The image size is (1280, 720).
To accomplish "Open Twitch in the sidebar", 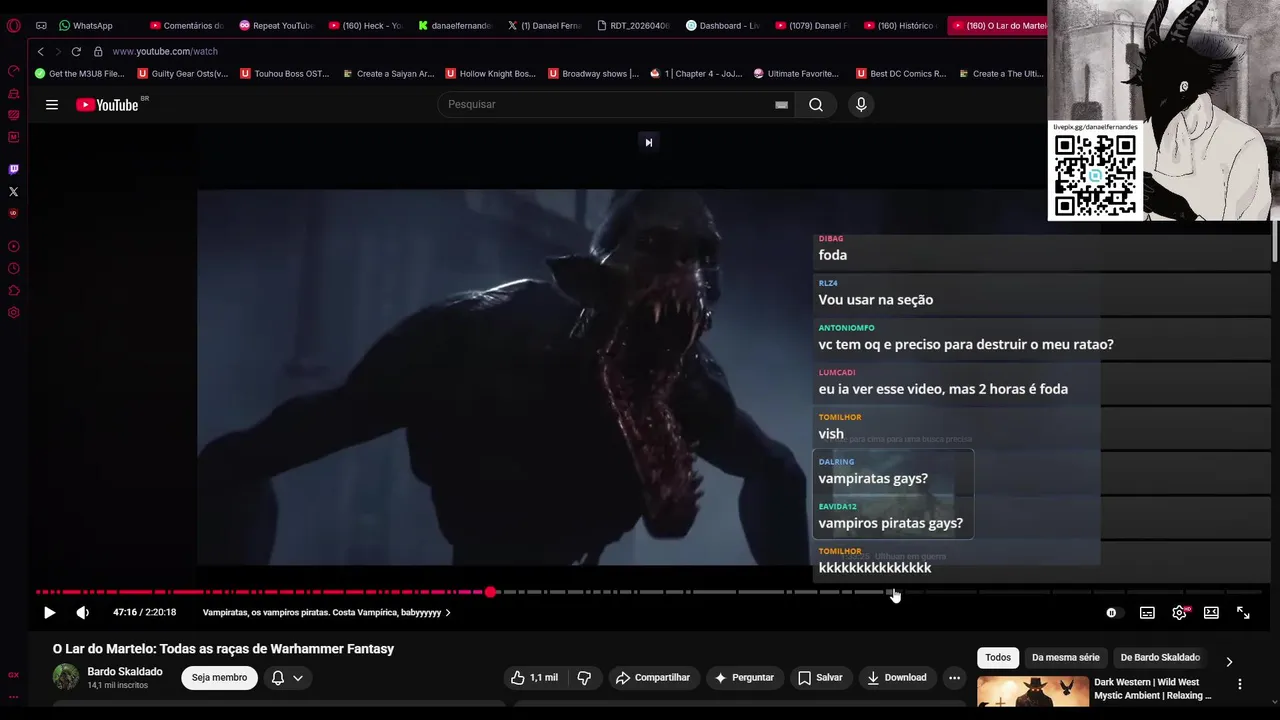I will 13,169.
